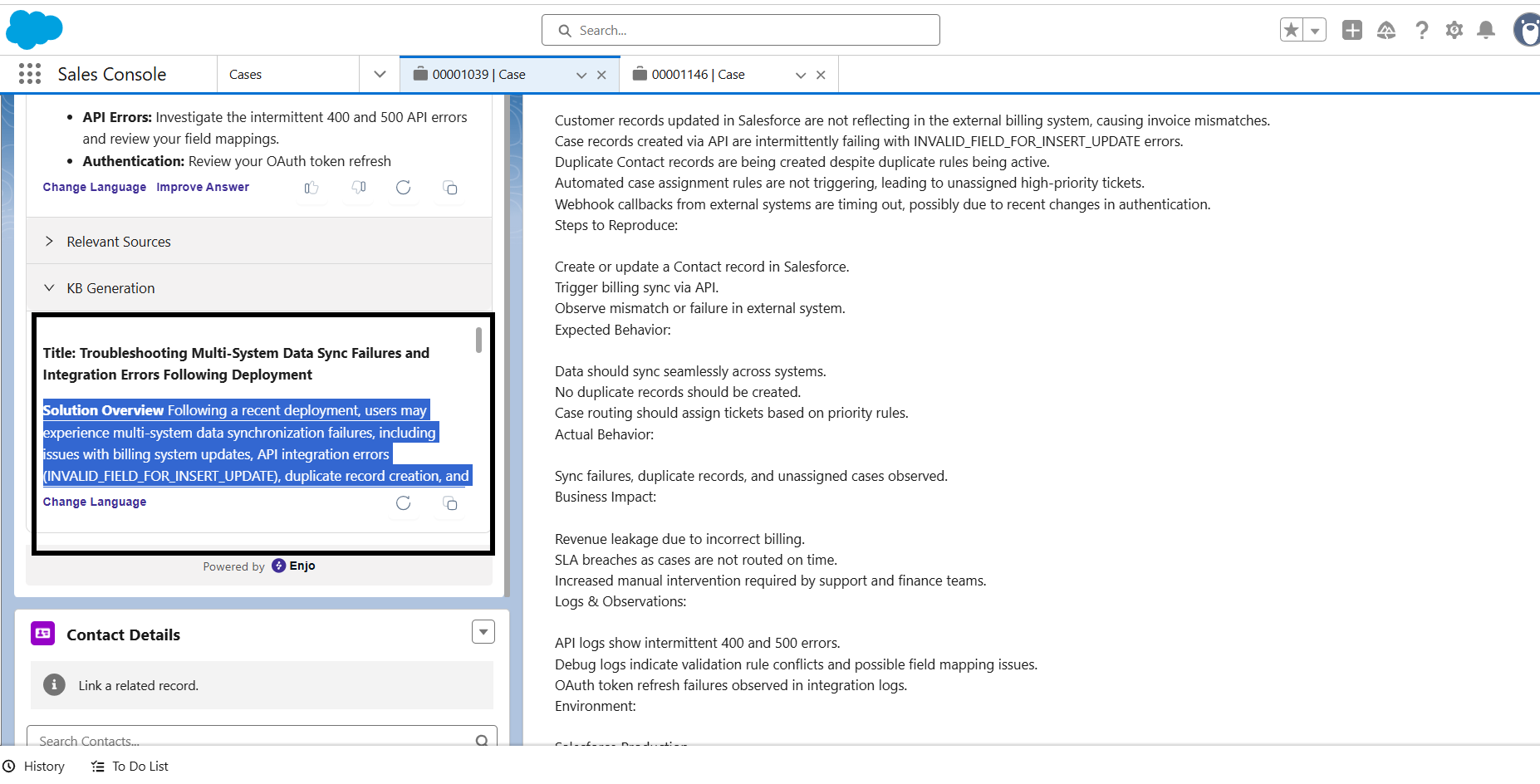
Task: Close the 00001146 Case tab
Action: [821, 75]
